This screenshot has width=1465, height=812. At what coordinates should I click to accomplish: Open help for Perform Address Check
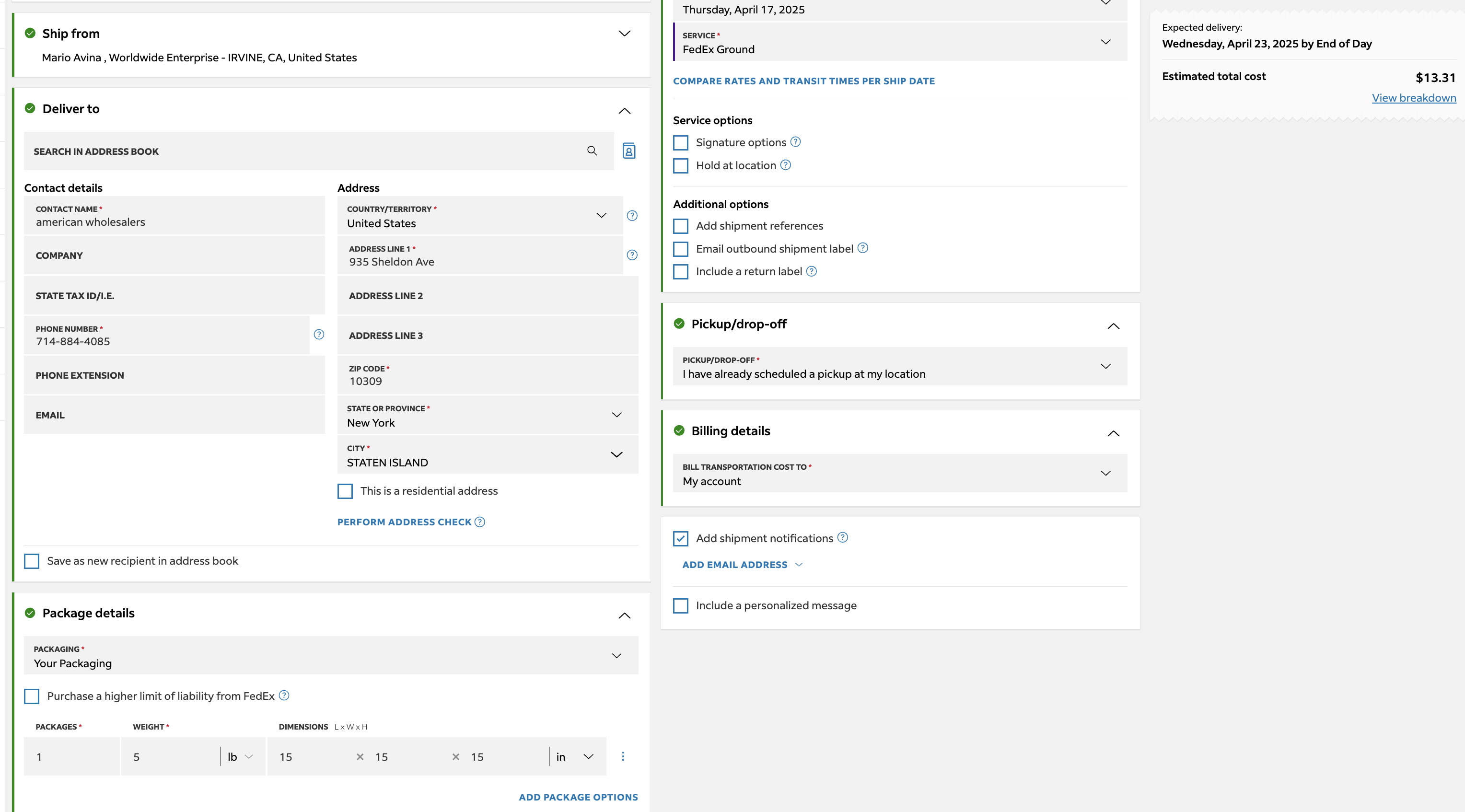[x=480, y=522]
